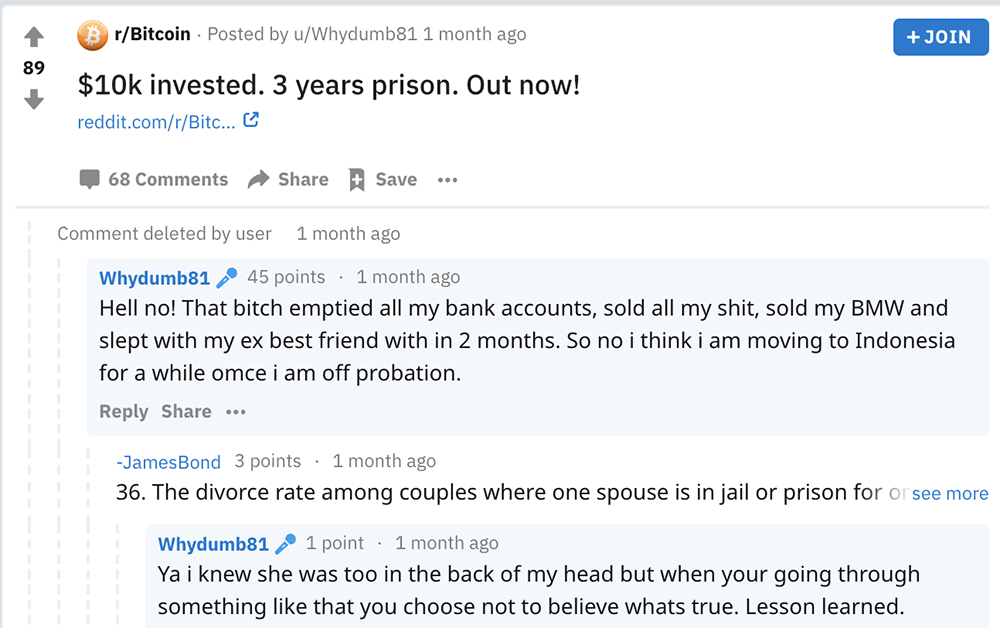Click microphone OP icon beside Whydumb81's 1-point comment
Screen dimensions: 1000x628
point(286,544)
